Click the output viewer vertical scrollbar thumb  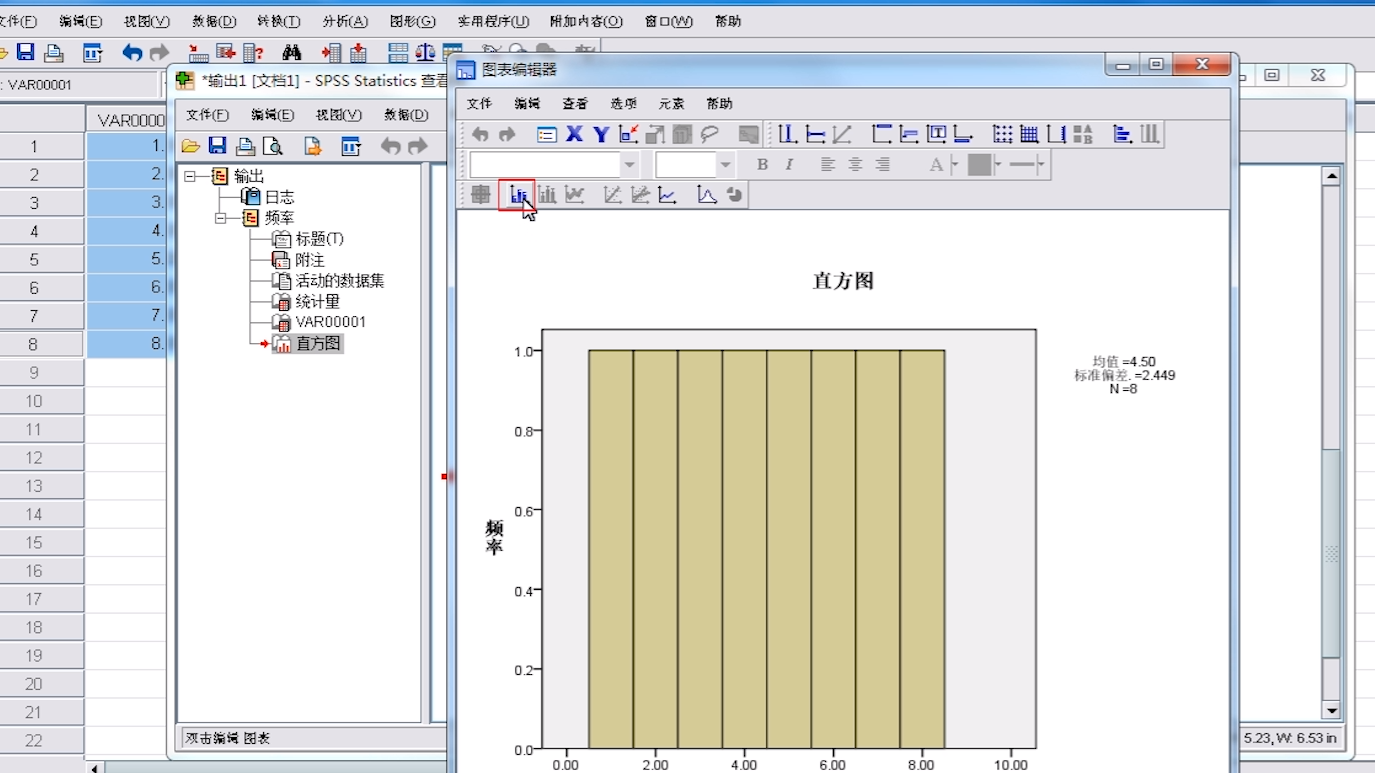pyautogui.click(x=1331, y=553)
